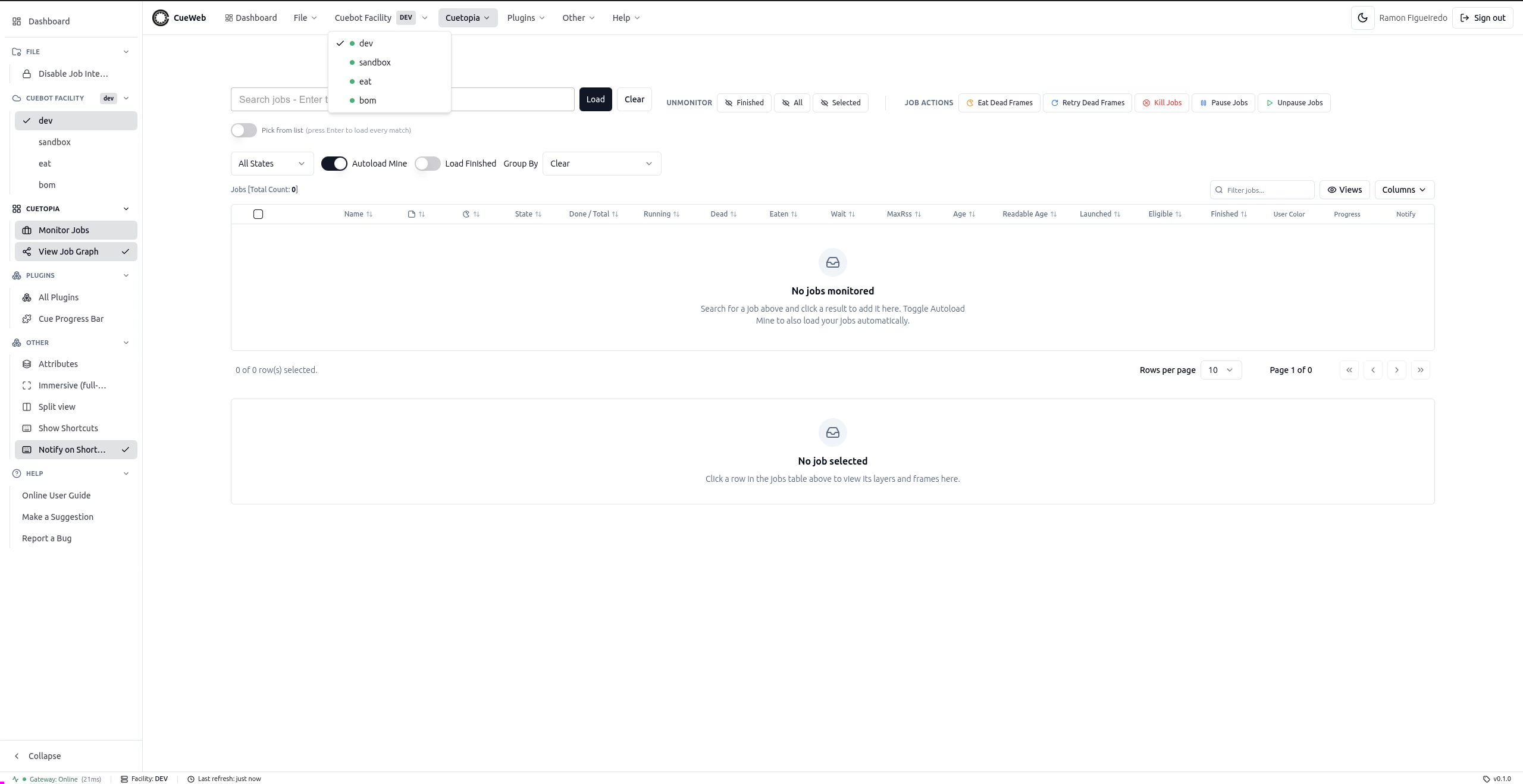The image size is (1523, 784).
Task: Collapse the FILE sidebar section
Action: (126, 52)
